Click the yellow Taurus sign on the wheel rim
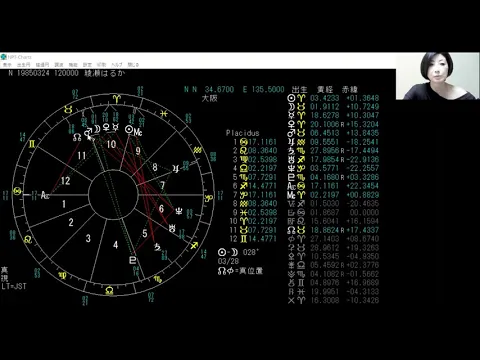480x360 pixels. pyautogui.click(x=68, y=110)
